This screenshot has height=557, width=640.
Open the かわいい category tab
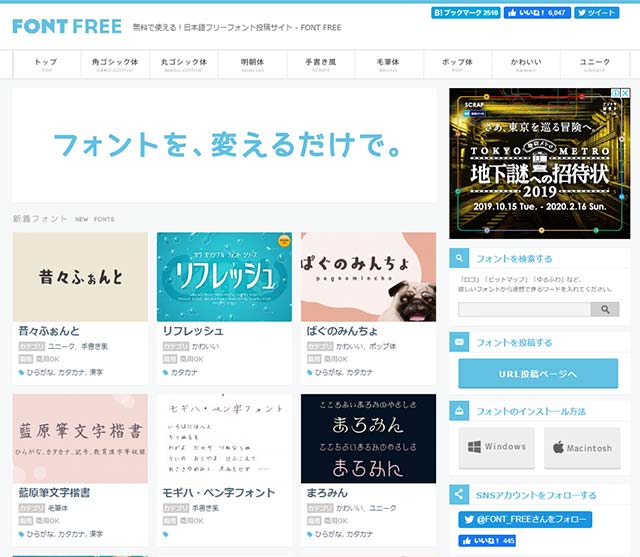526,64
